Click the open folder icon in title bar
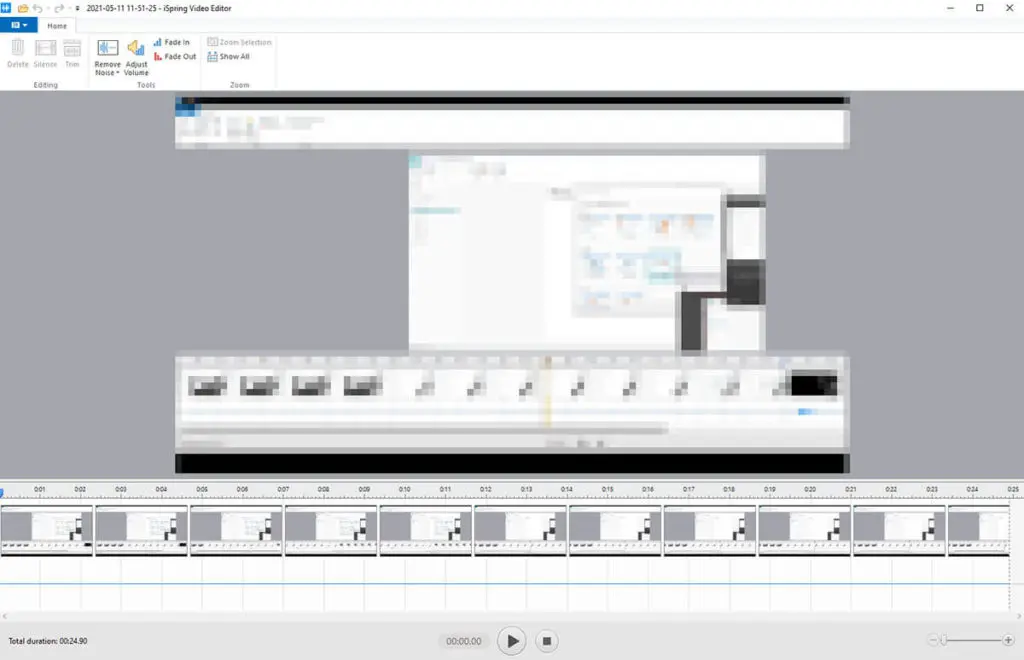 [23, 8]
